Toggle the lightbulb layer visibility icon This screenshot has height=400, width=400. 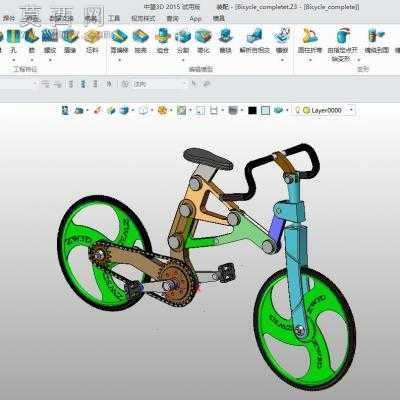click(x=298, y=110)
